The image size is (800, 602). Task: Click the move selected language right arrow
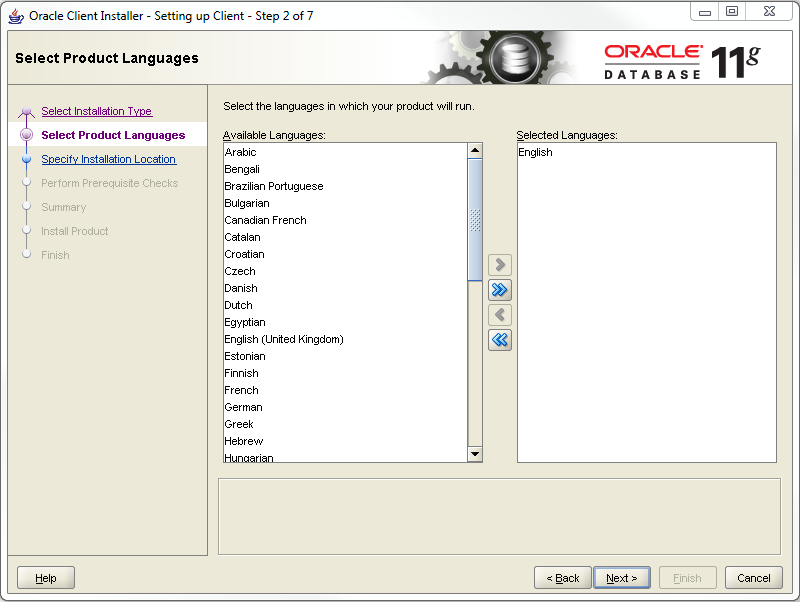pos(499,265)
